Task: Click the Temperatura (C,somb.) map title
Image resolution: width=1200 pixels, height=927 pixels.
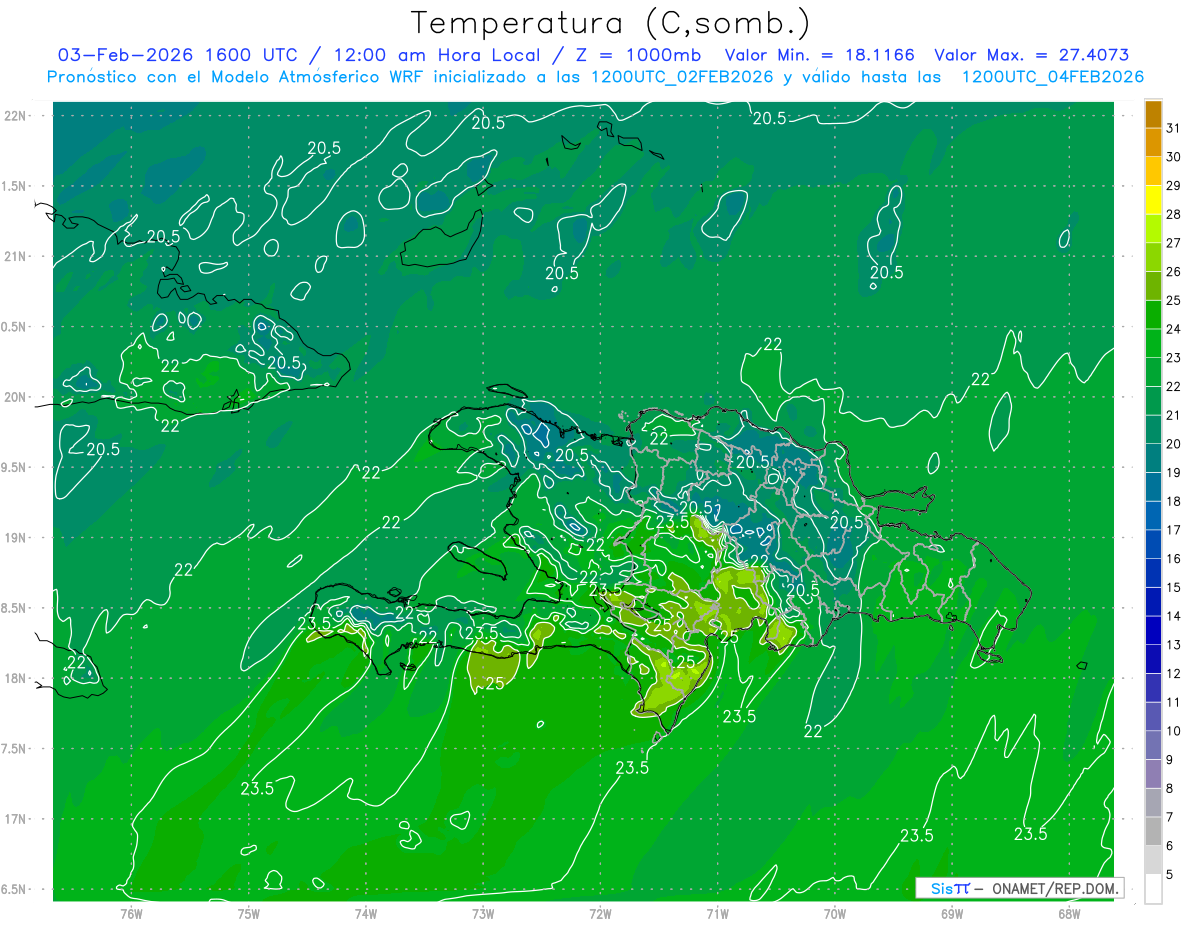Action: (x=610, y=22)
